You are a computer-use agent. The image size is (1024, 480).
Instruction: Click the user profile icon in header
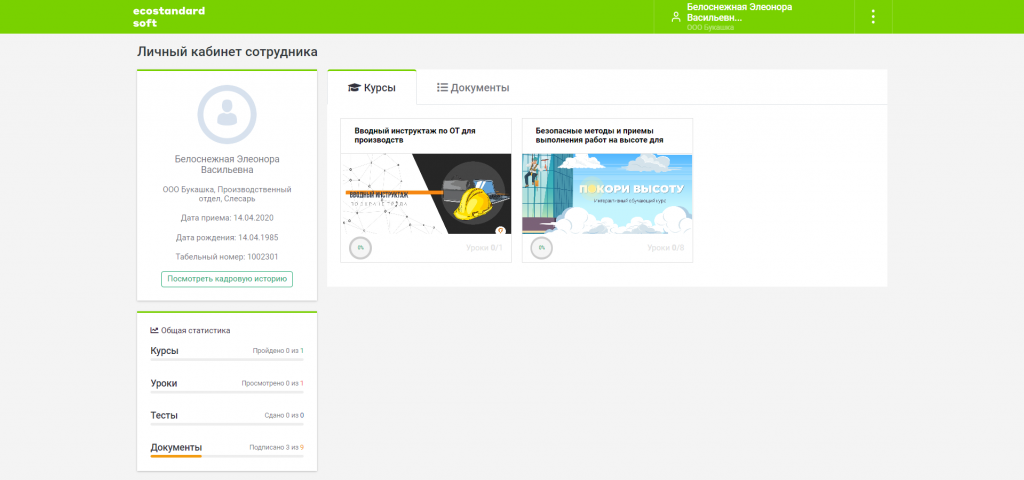[676, 17]
